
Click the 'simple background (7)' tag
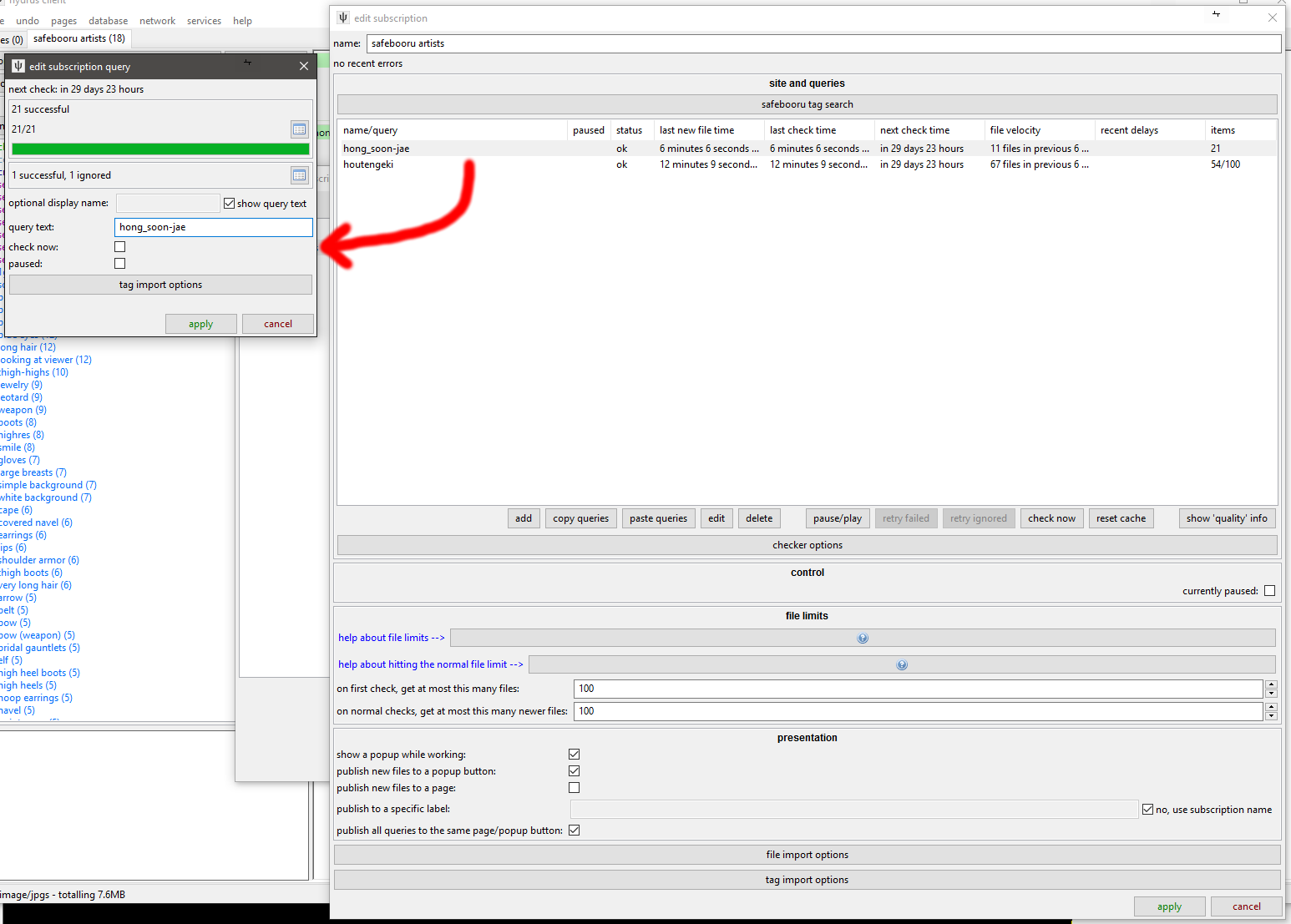click(48, 485)
